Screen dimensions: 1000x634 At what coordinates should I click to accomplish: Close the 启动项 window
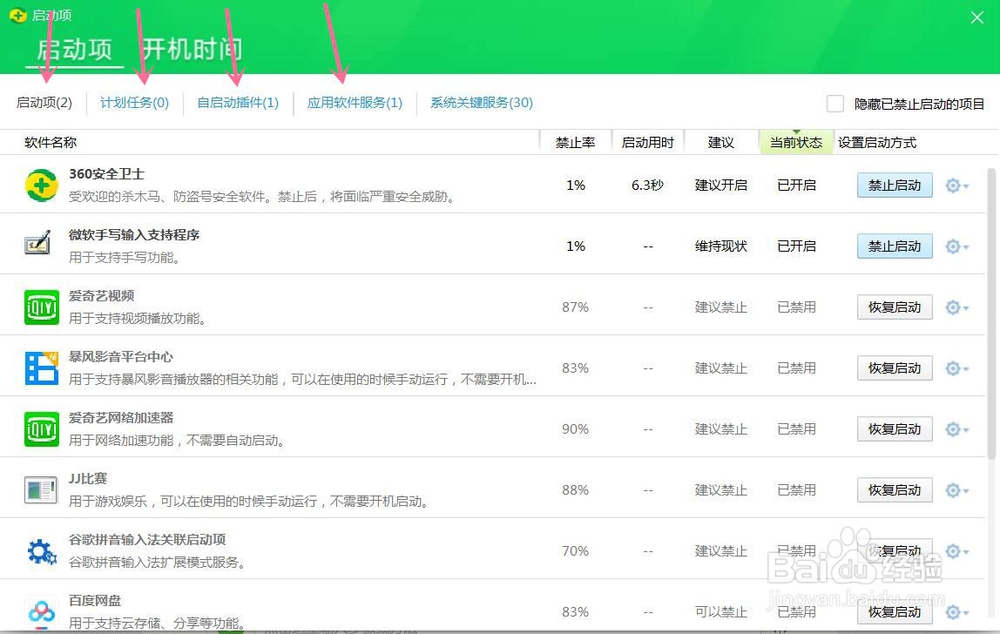click(x=977, y=18)
